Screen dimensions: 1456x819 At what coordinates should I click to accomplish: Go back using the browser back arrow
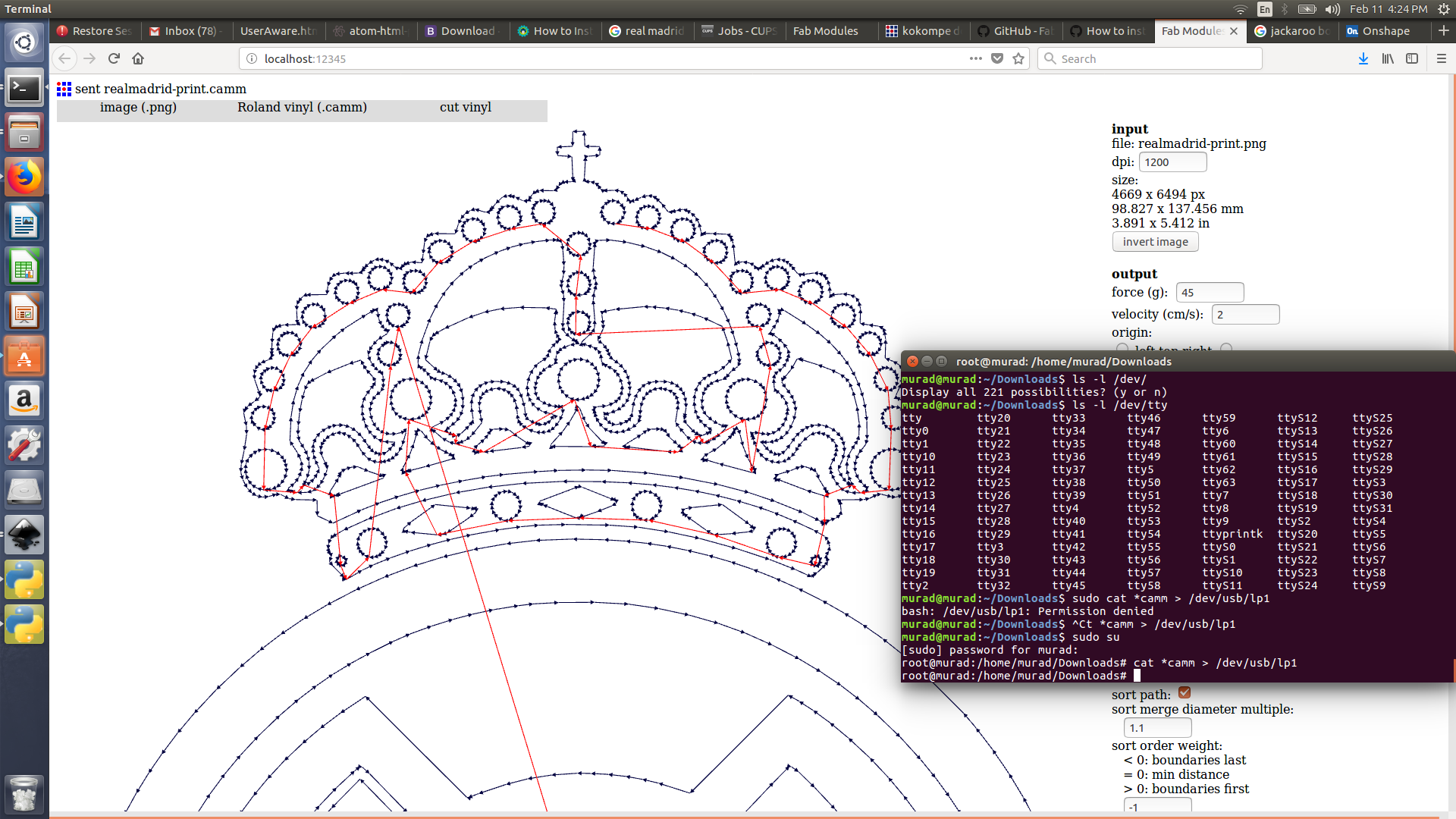click(x=65, y=58)
